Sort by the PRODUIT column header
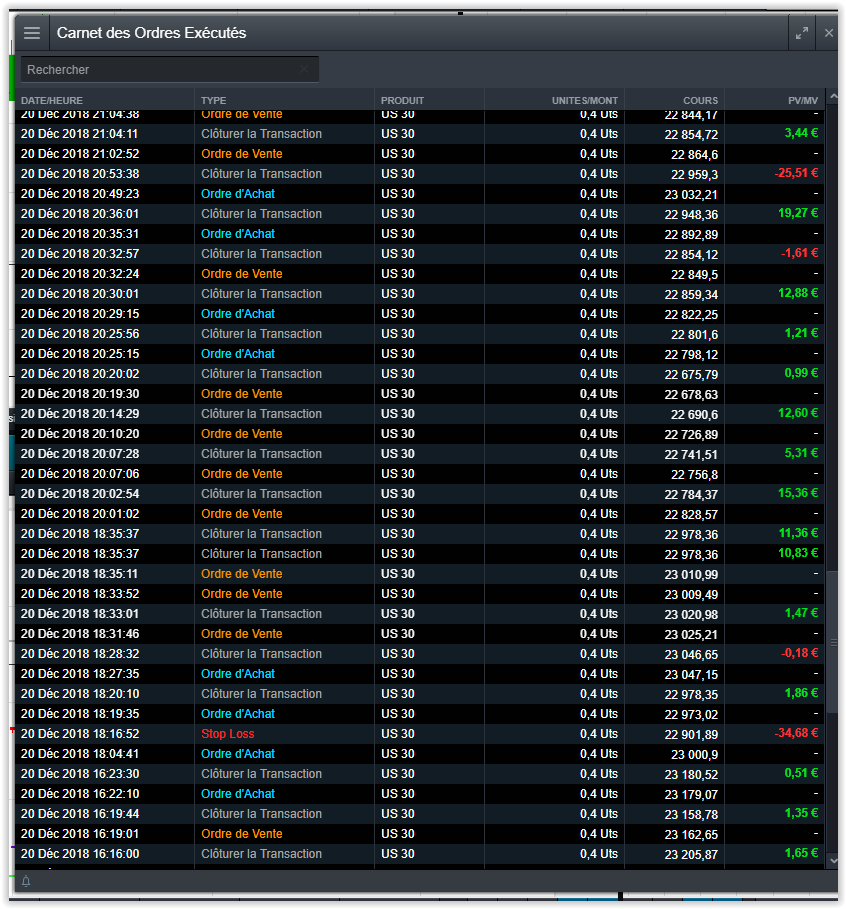Viewport: 846px width, 909px height. coord(402,100)
